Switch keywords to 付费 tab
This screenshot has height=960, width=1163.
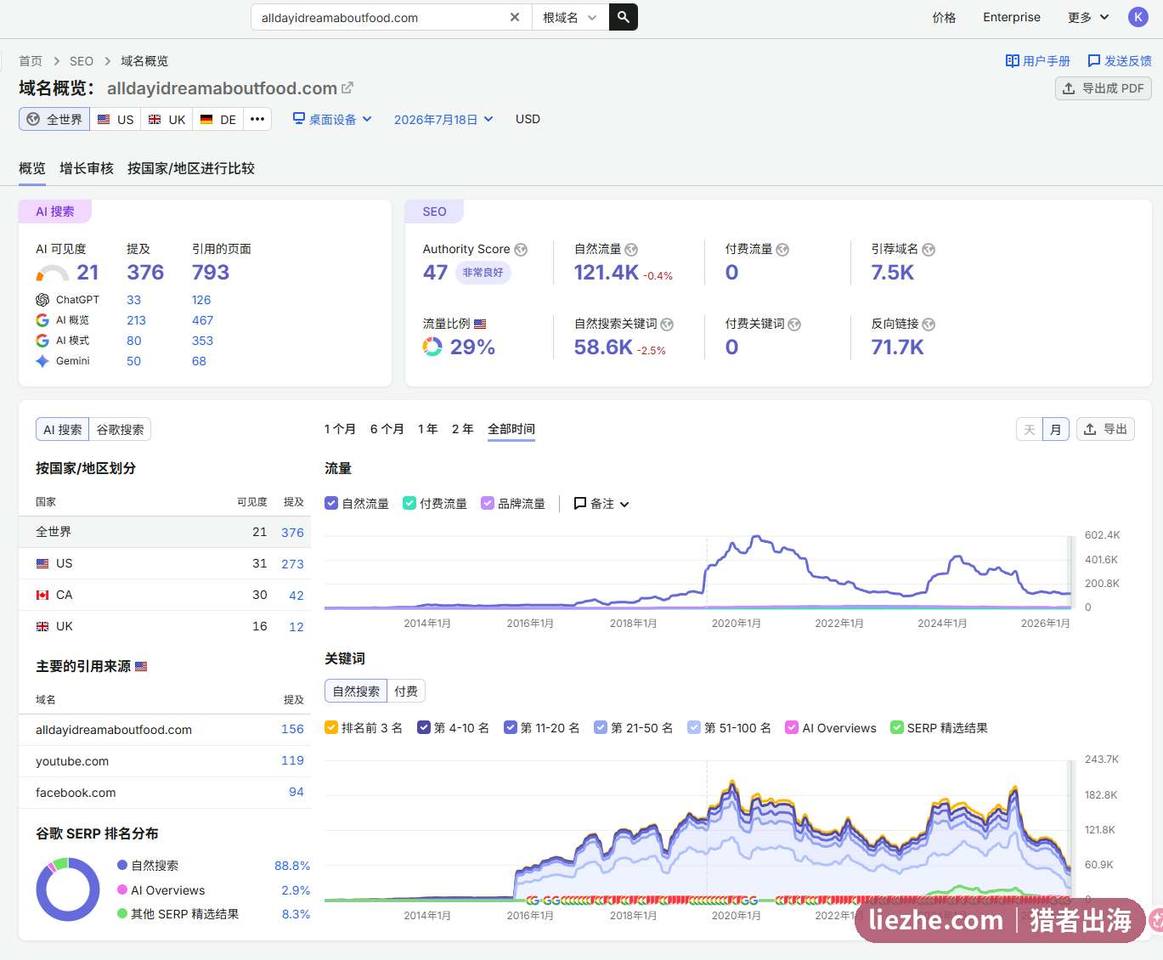pyautogui.click(x=406, y=691)
